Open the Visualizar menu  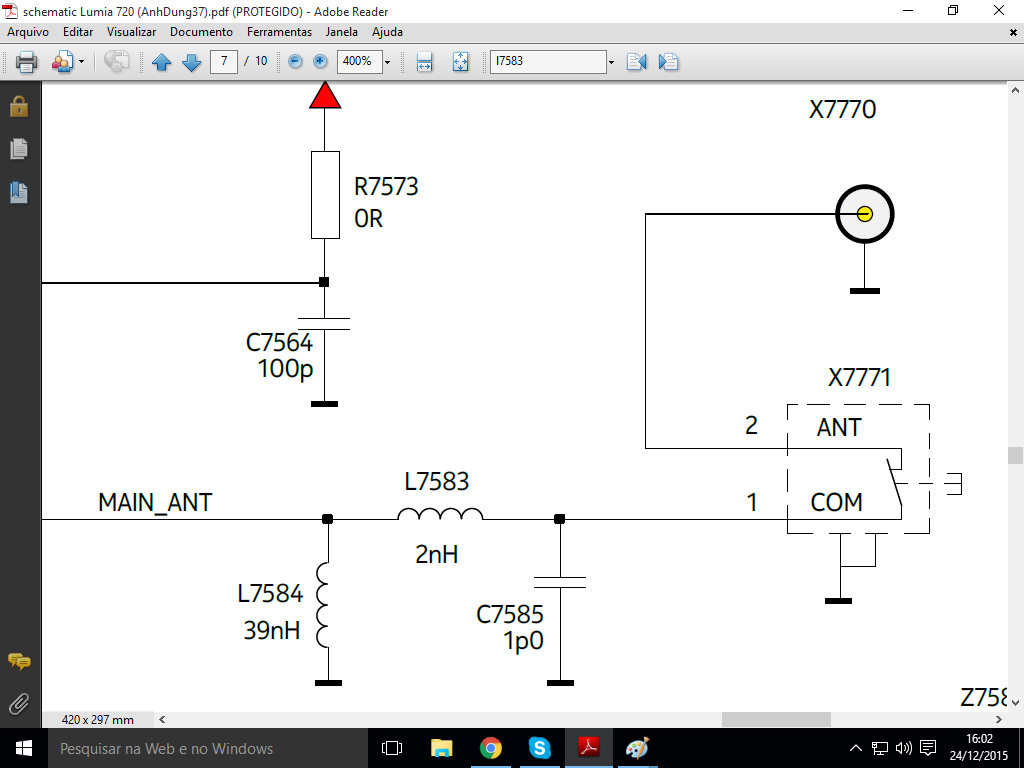pos(131,32)
